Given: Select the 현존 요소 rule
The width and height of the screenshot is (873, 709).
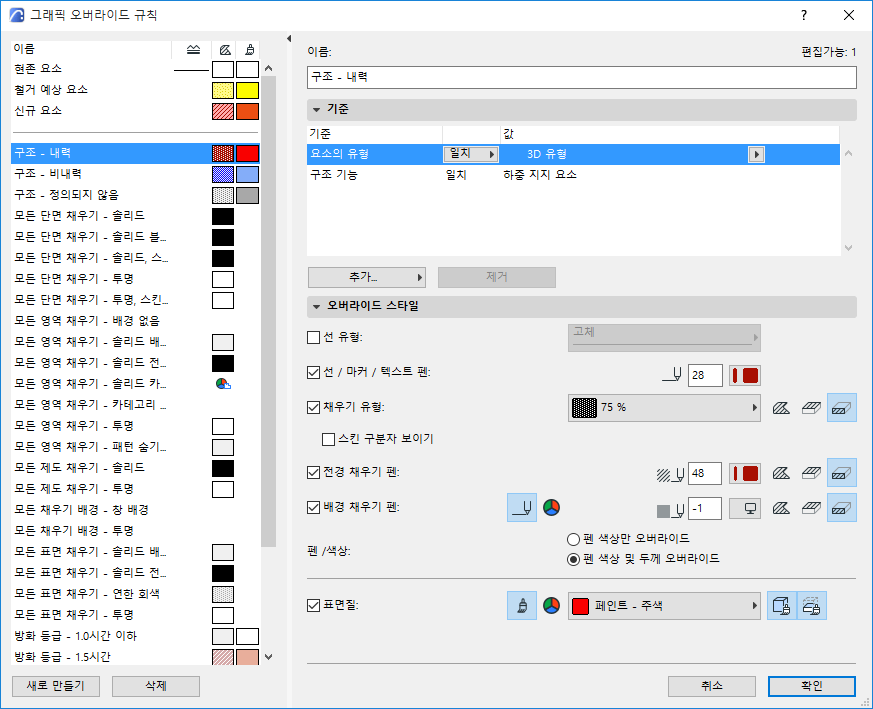Looking at the screenshot, I should (x=136, y=69).
